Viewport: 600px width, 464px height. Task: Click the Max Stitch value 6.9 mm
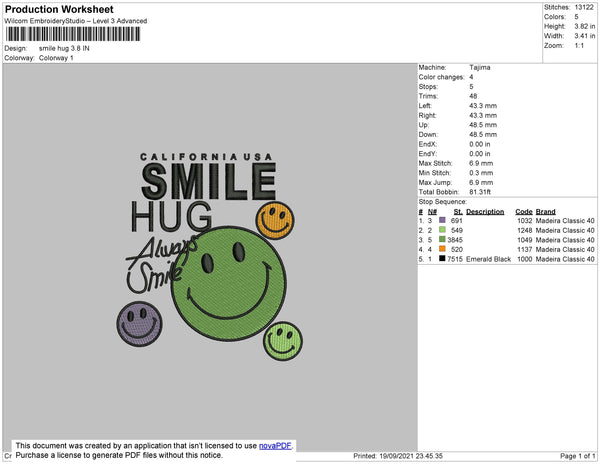tap(481, 163)
